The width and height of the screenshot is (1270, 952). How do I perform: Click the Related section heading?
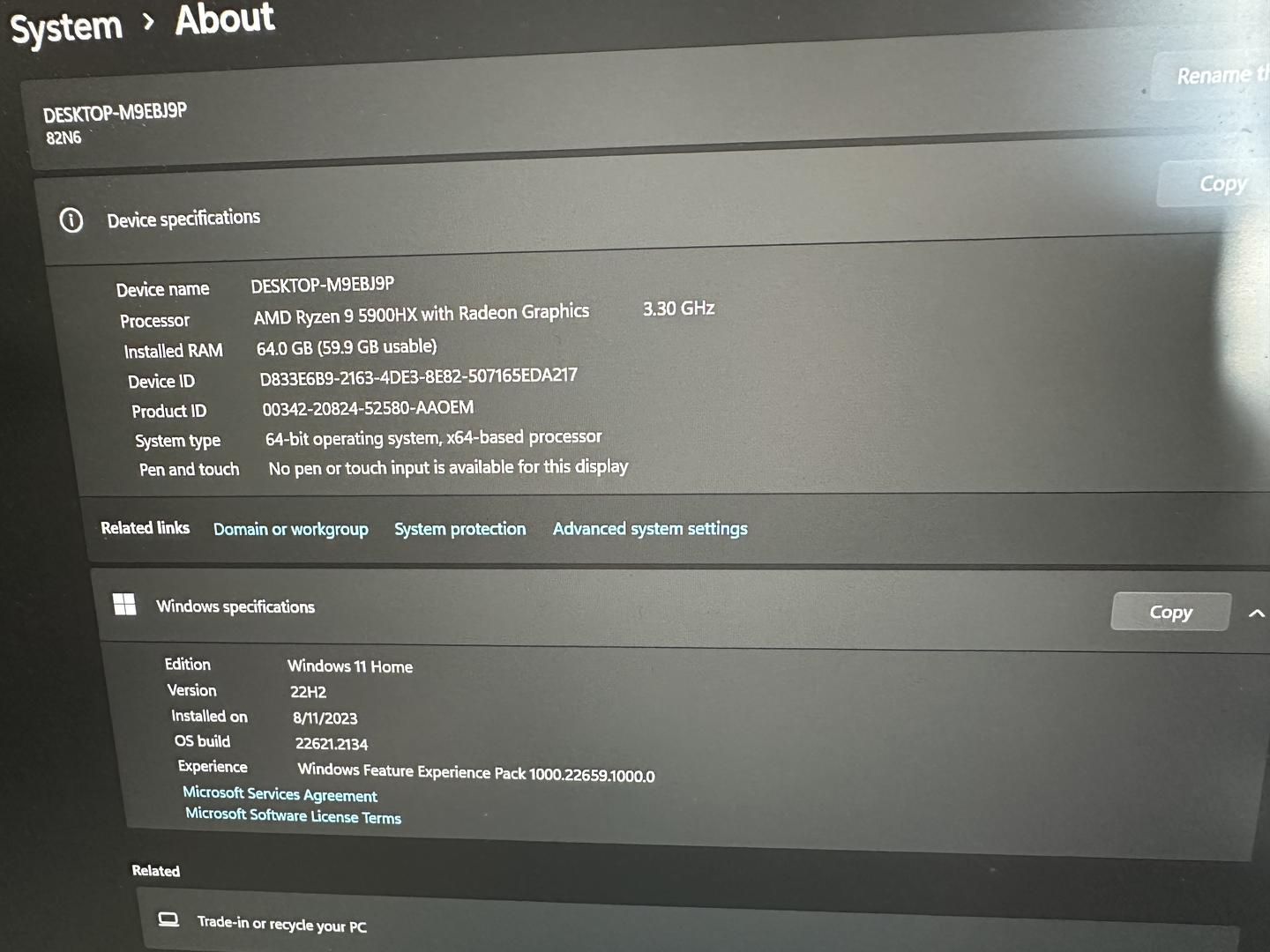pyautogui.click(x=156, y=871)
